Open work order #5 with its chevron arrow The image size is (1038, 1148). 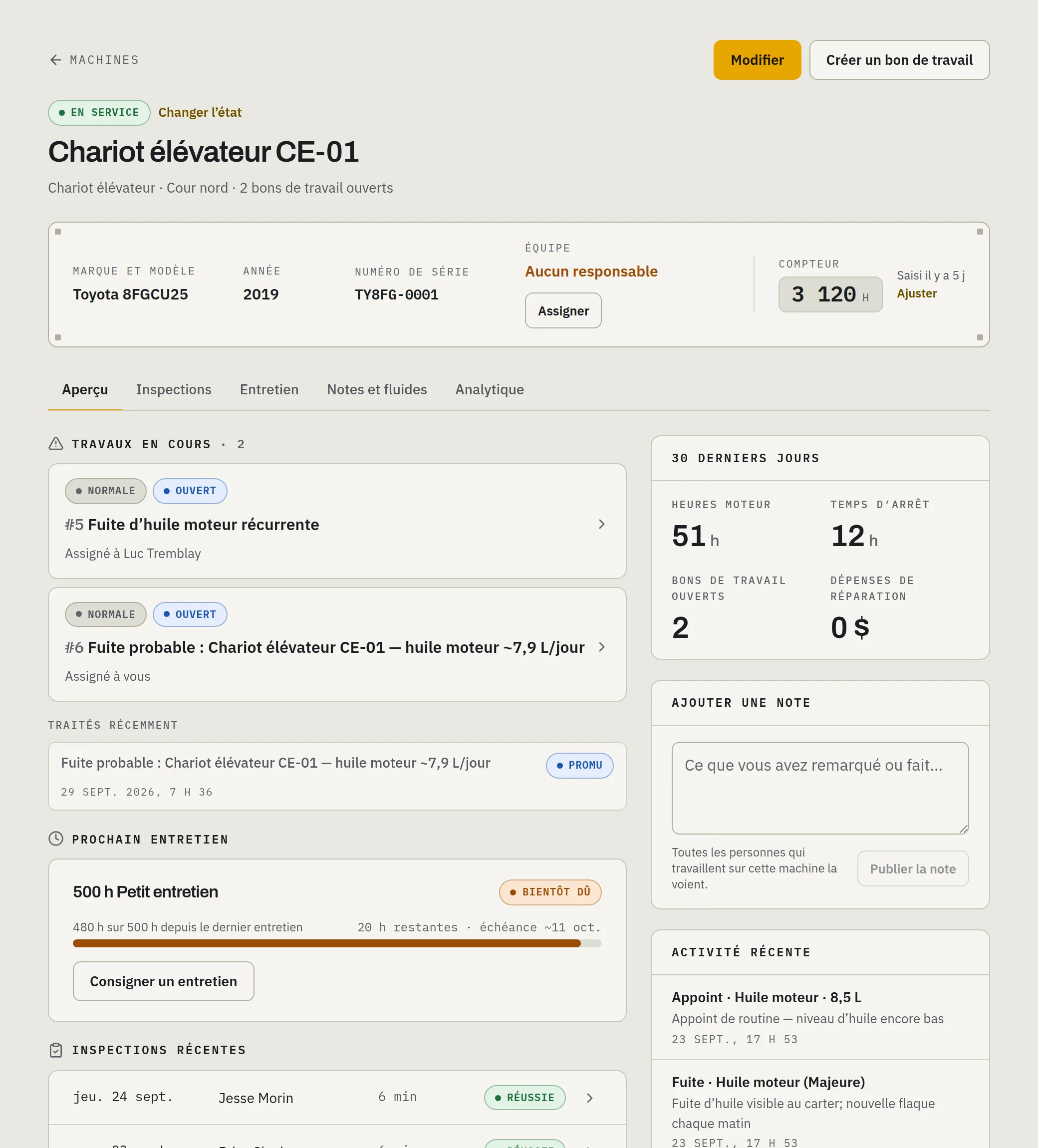602,524
